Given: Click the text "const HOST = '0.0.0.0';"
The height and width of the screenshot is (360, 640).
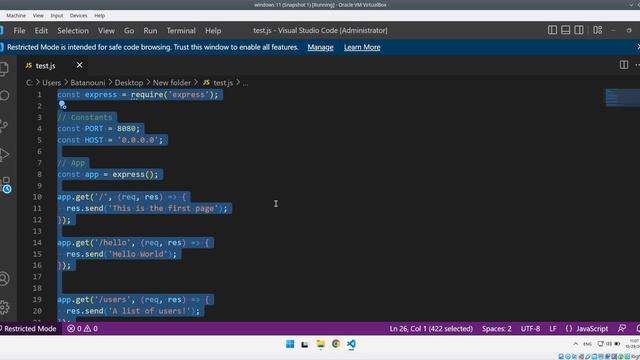Looking at the screenshot, I should click(110, 140).
